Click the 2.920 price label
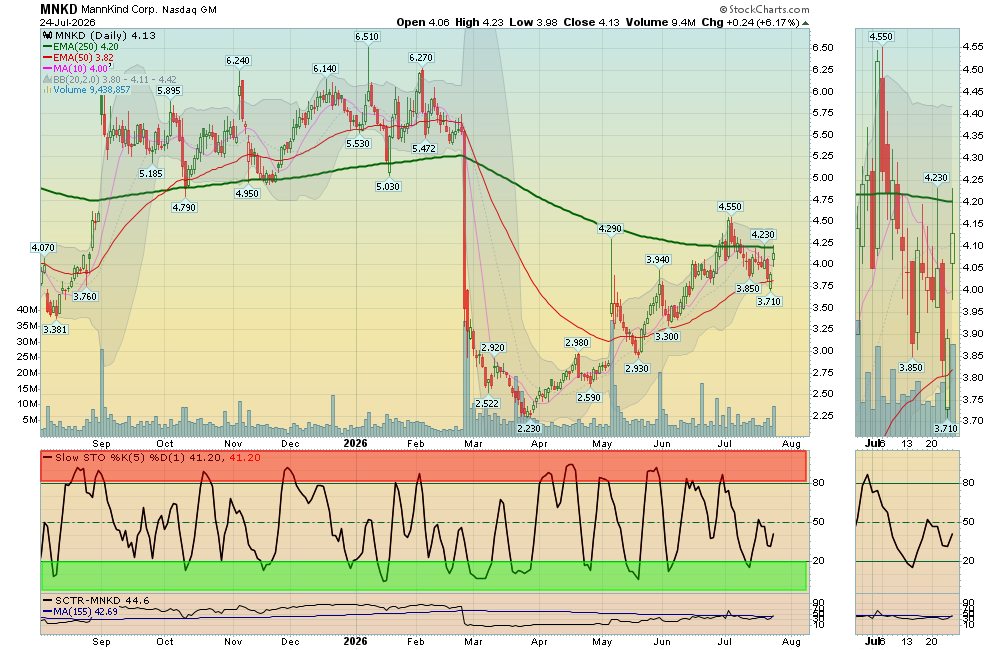1000x650 pixels. click(x=493, y=348)
